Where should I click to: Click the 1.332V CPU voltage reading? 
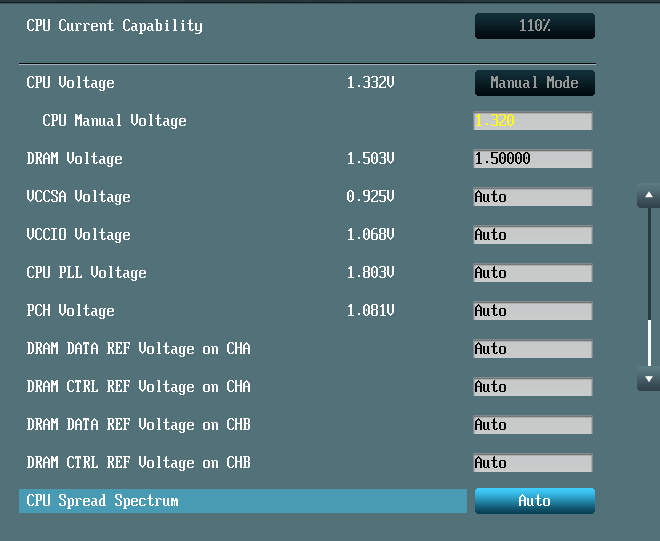pos(370,83)
